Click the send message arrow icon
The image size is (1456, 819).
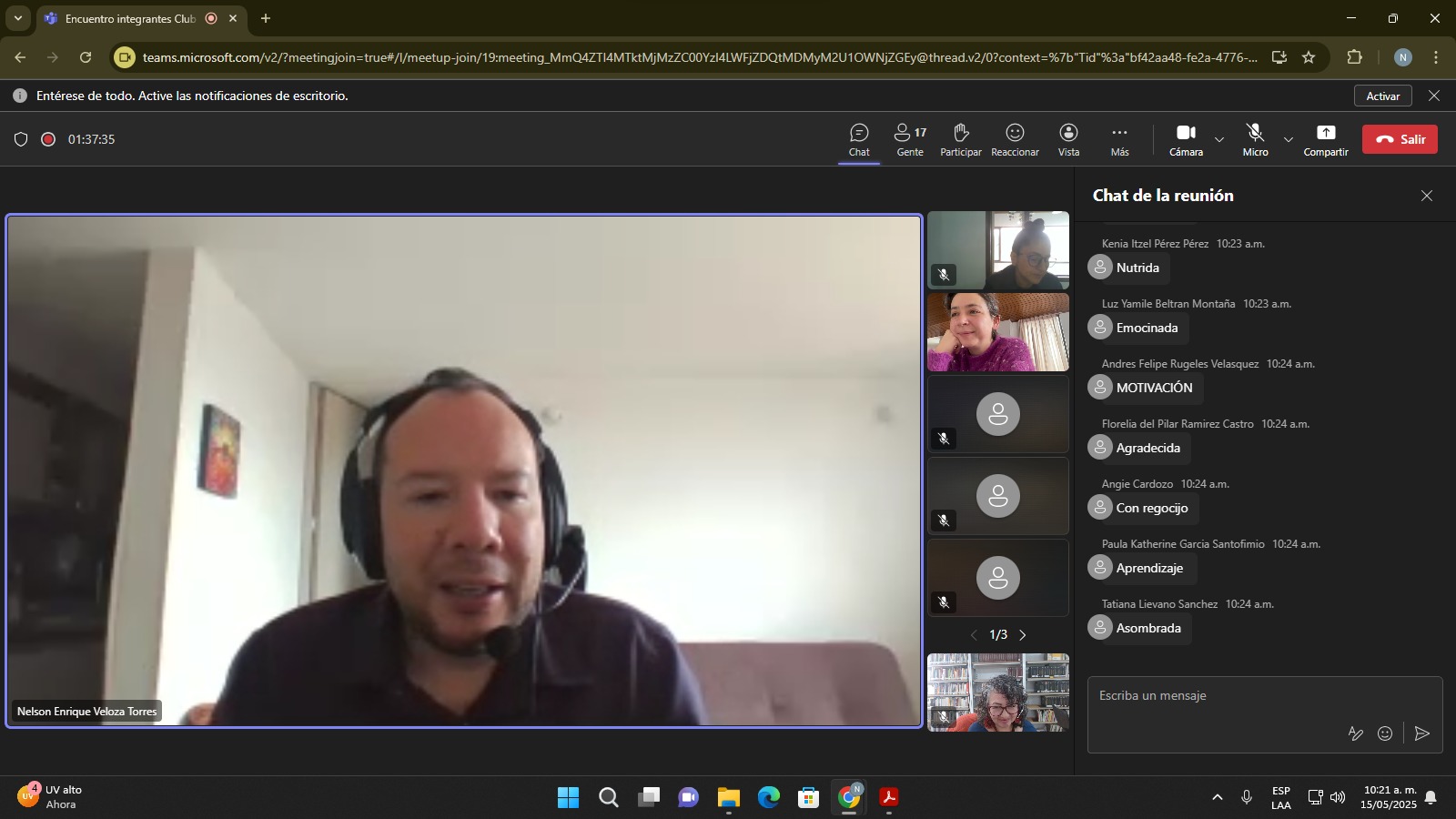[1422, 733]
